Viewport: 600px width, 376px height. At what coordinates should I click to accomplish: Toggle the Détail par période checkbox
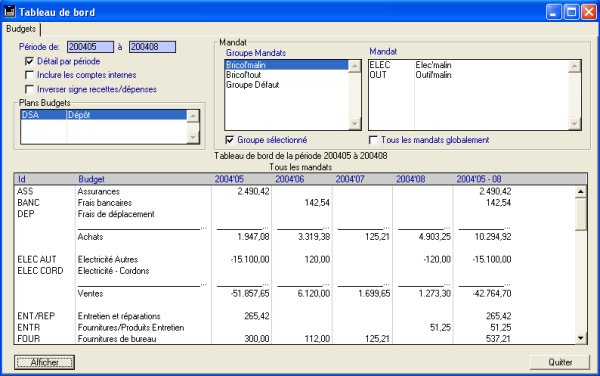point(29,61)
